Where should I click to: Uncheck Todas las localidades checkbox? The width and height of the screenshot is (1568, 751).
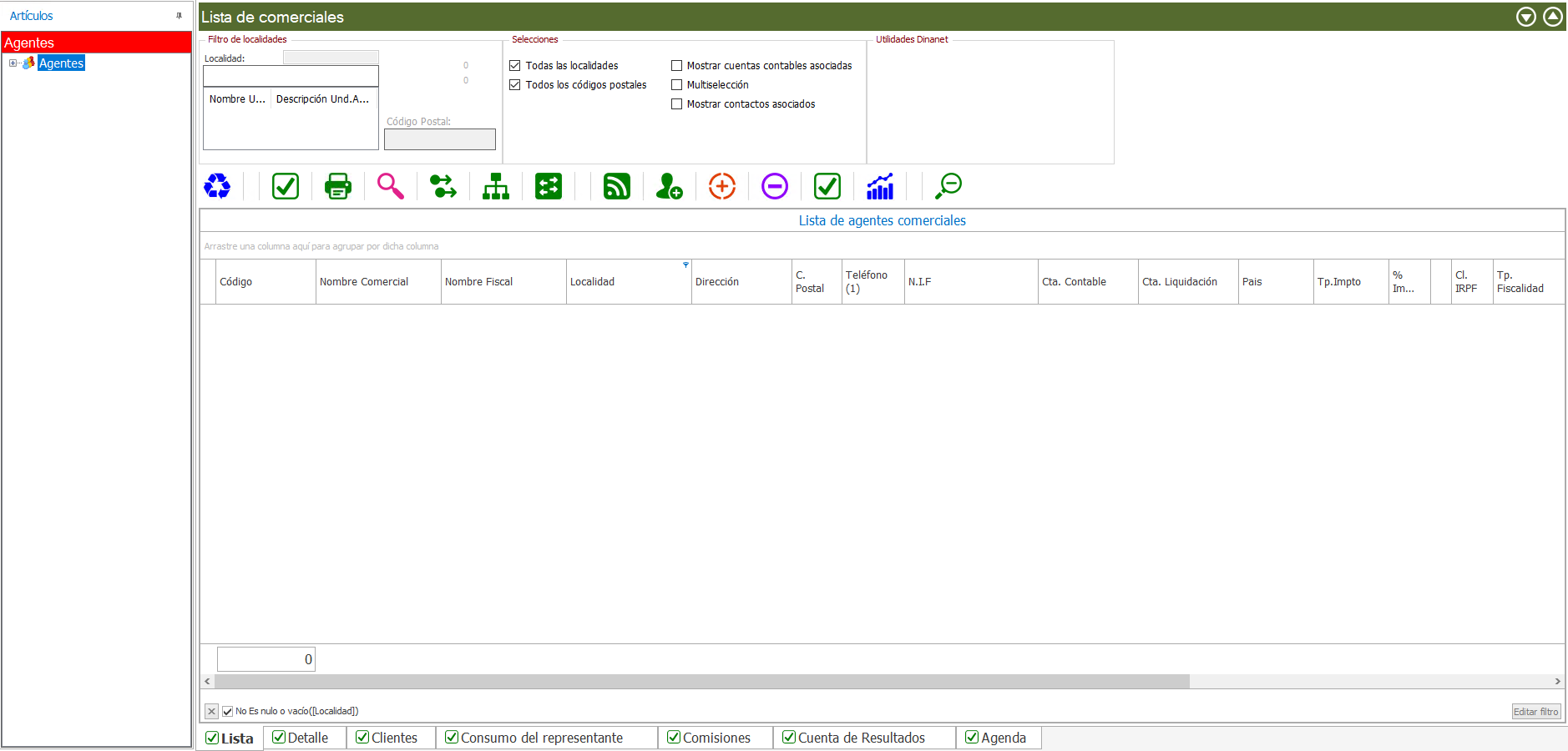pyautogui.click(x=515, y=66)
